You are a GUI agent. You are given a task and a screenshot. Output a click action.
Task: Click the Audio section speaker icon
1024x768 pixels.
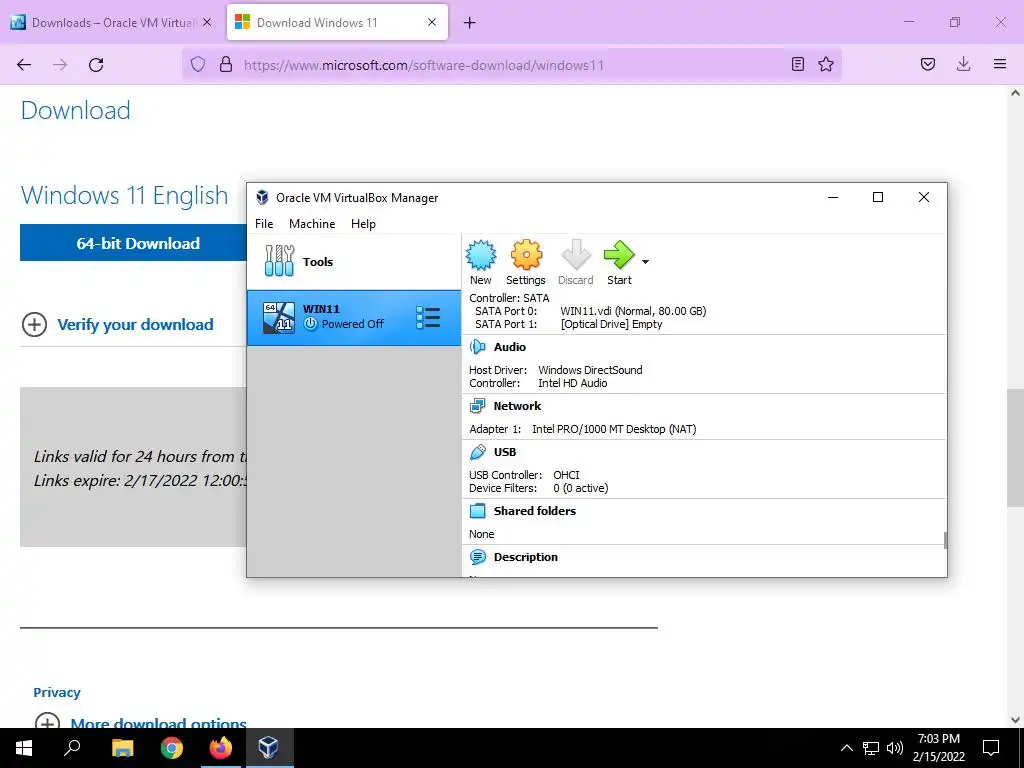click(477, 347)
